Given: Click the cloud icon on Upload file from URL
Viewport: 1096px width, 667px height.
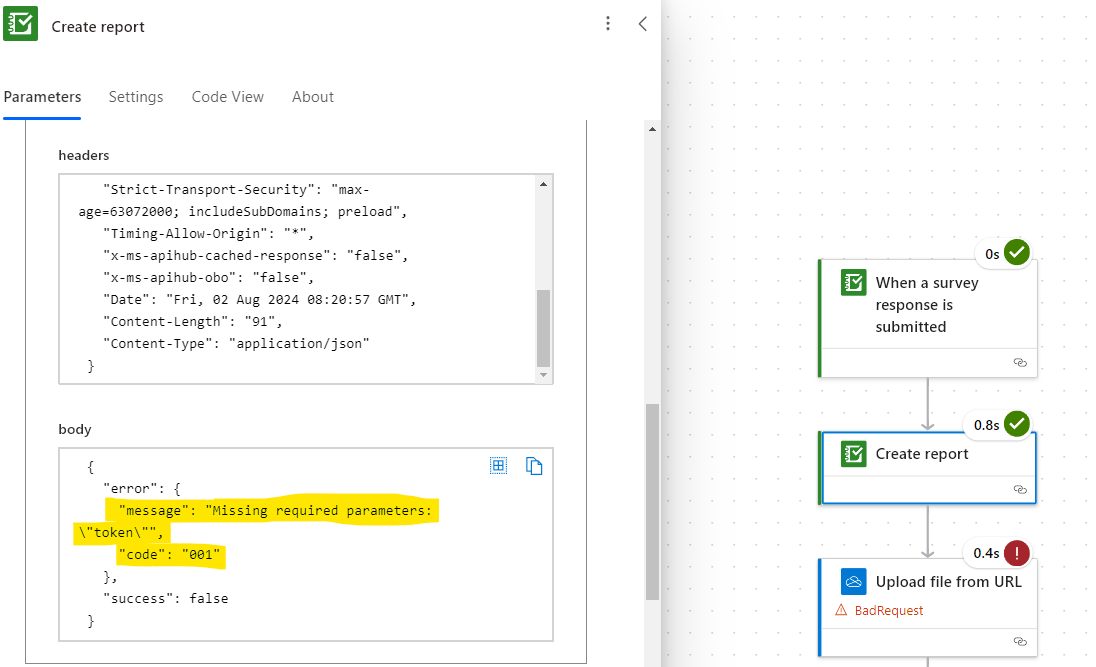Looking at the screenshot, I should pos(854,581).
